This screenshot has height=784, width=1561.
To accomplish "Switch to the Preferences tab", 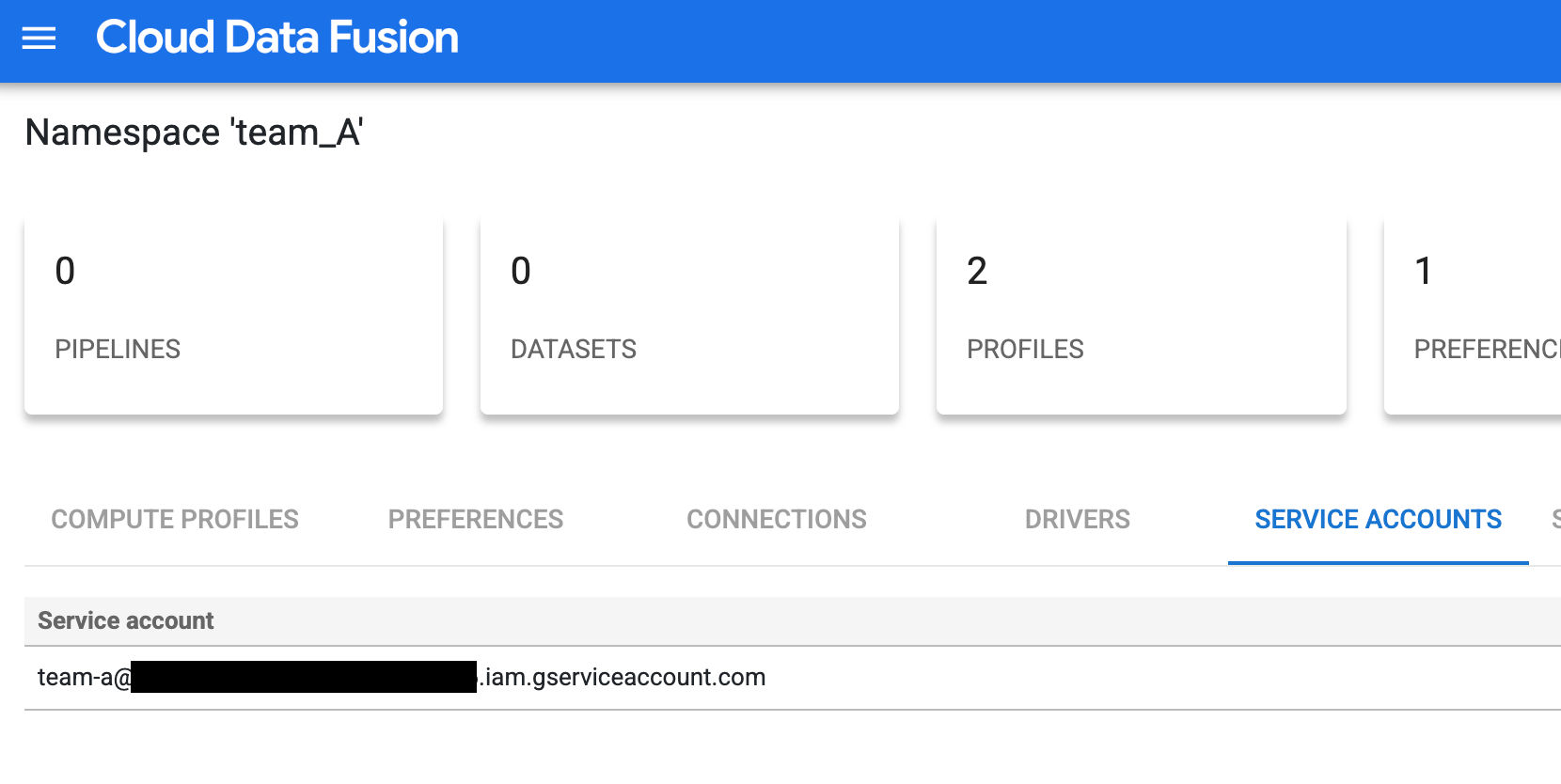I will coord(475,518).
